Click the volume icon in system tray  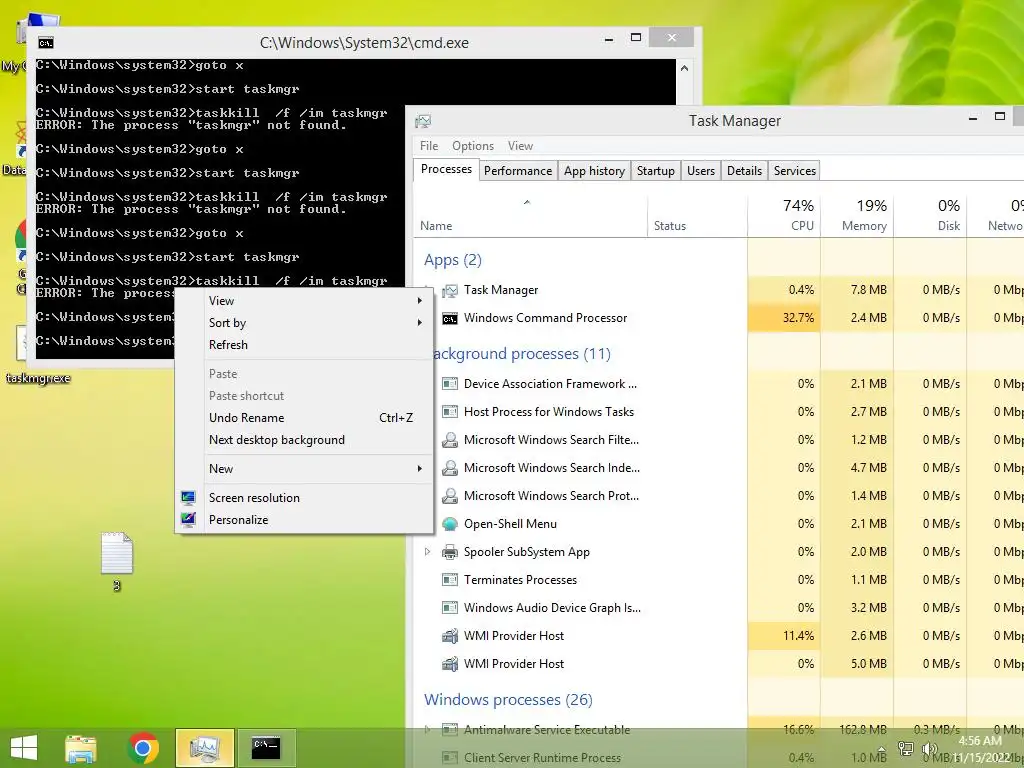(x=929, y=749)
